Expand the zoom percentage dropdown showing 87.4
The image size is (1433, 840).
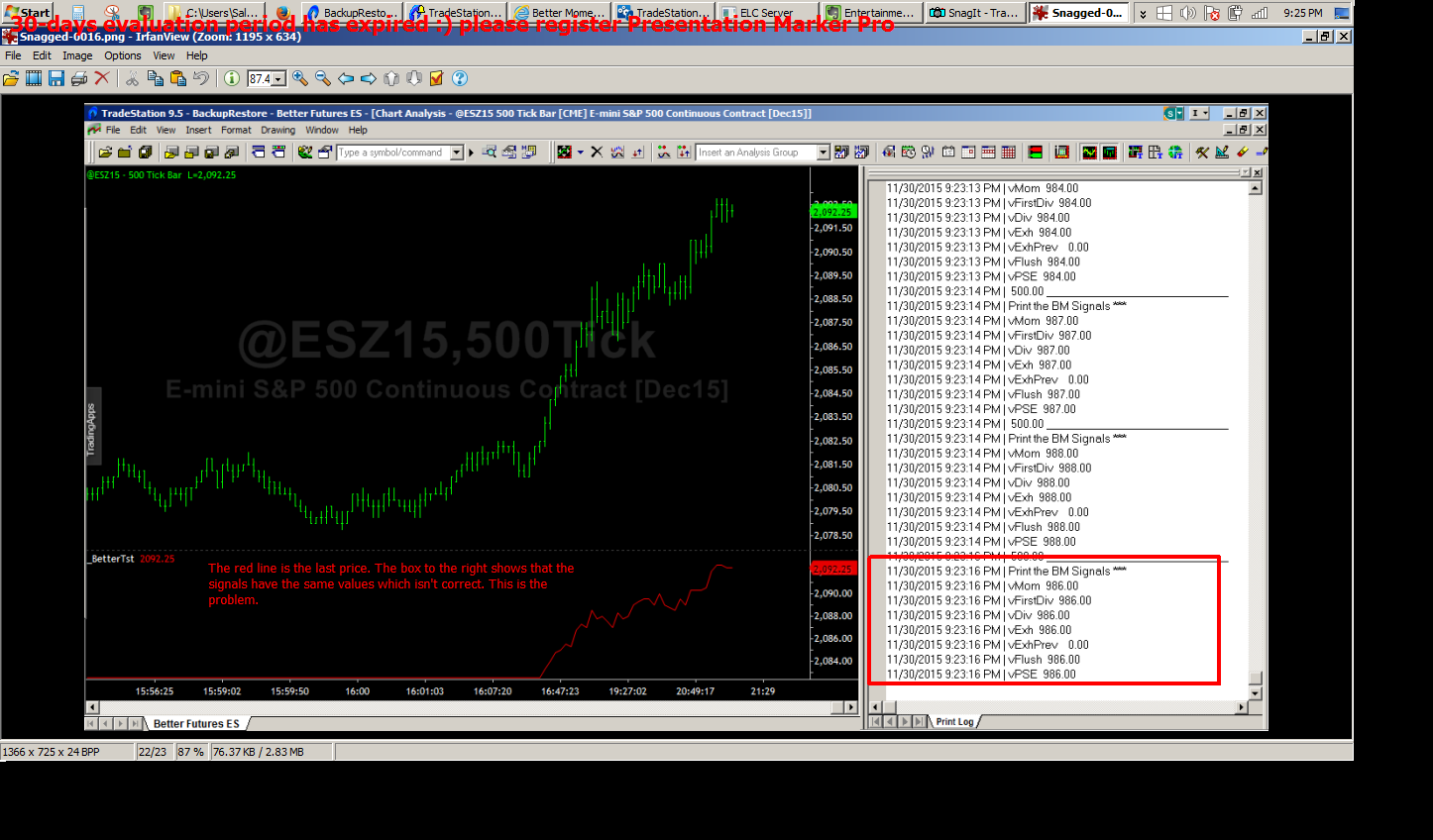click(x=279, y=79)
